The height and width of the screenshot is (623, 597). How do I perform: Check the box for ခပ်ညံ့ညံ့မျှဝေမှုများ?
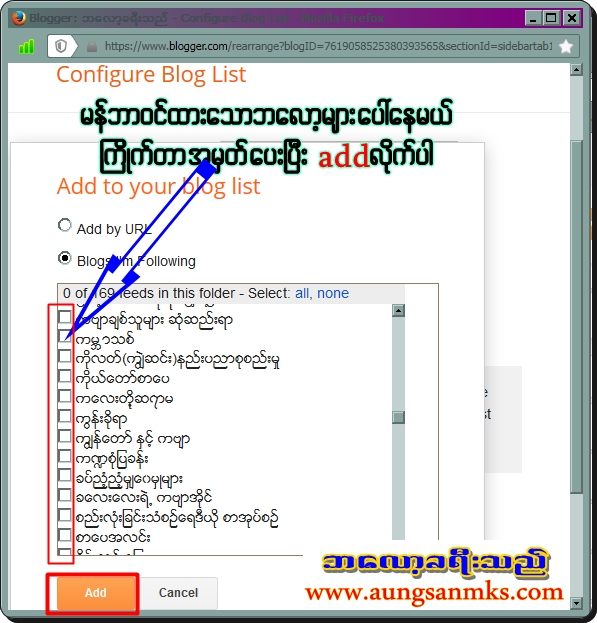pyautogui.click(x=64, y=475)
